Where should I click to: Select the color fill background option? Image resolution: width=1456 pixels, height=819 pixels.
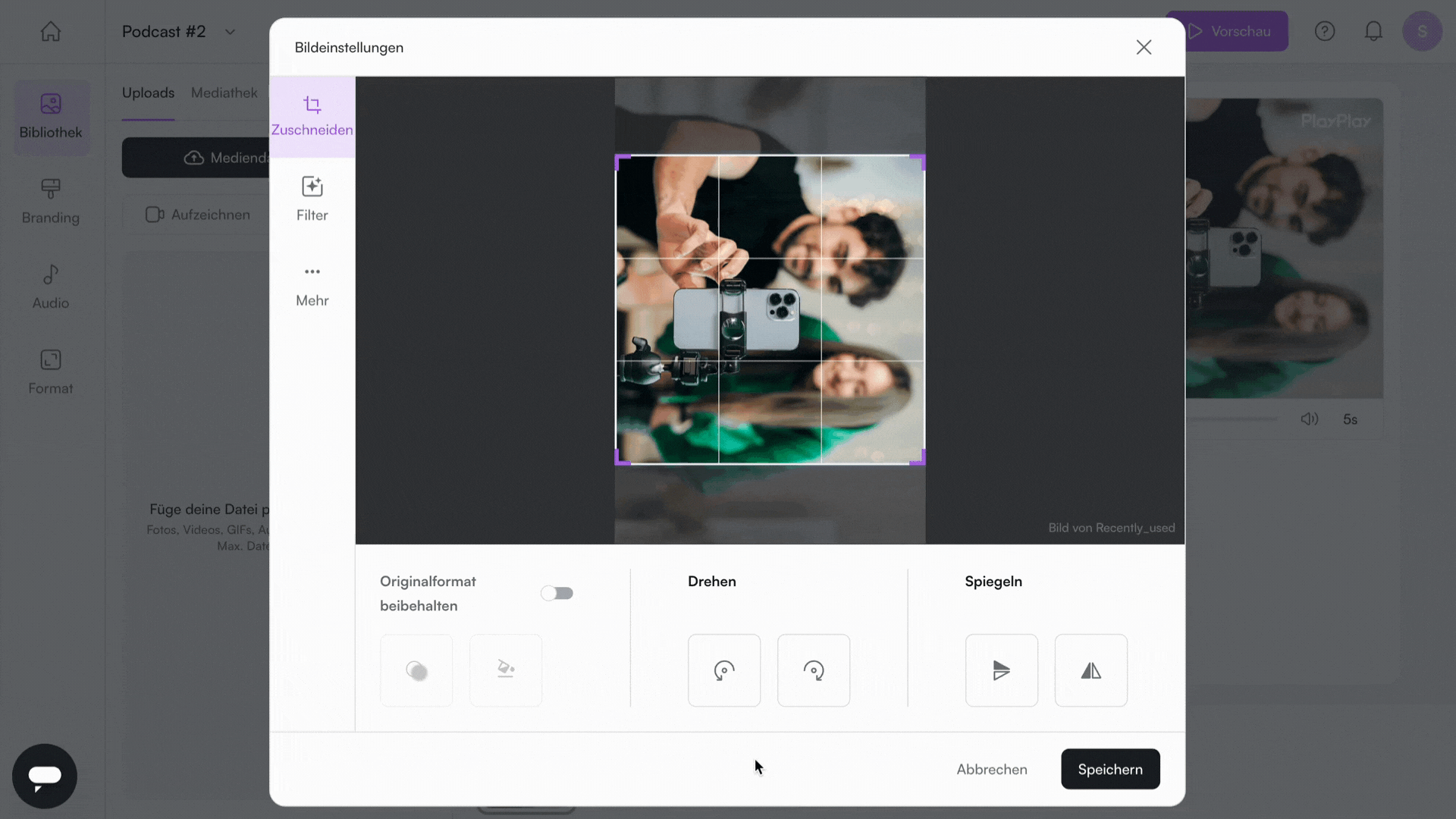tap(506, 670)
